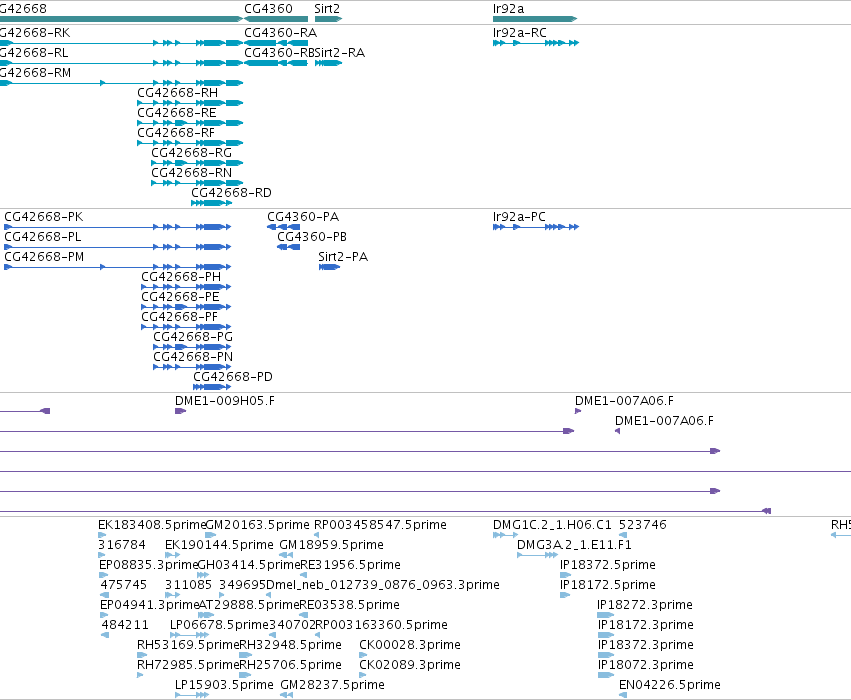This screenshot has height=700, width=851.
Task: Select the DMG3A.2_1.E11.F1 label
Action: click(x=574, y=545)
